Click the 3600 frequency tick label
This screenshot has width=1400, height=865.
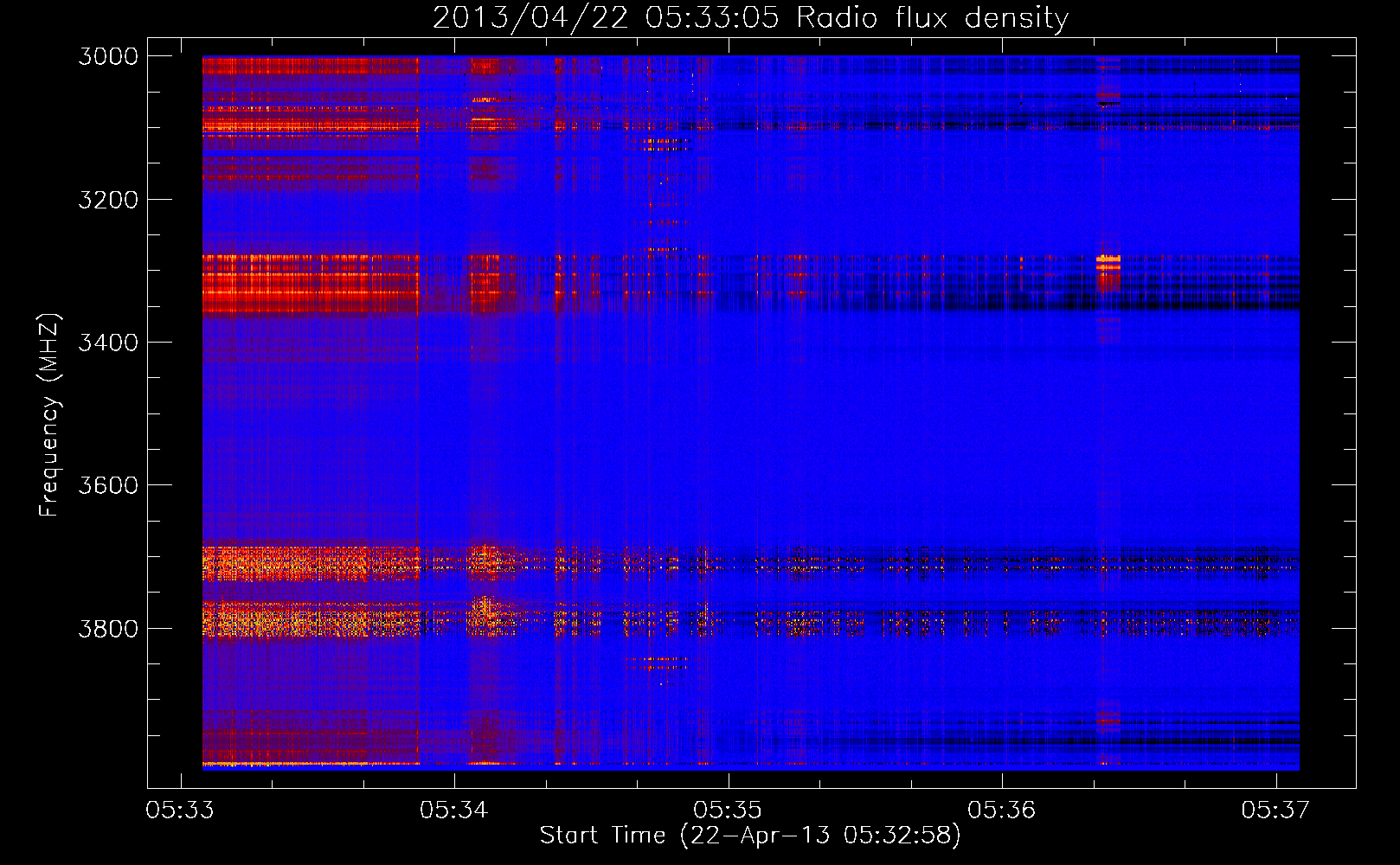pos(108,485)
